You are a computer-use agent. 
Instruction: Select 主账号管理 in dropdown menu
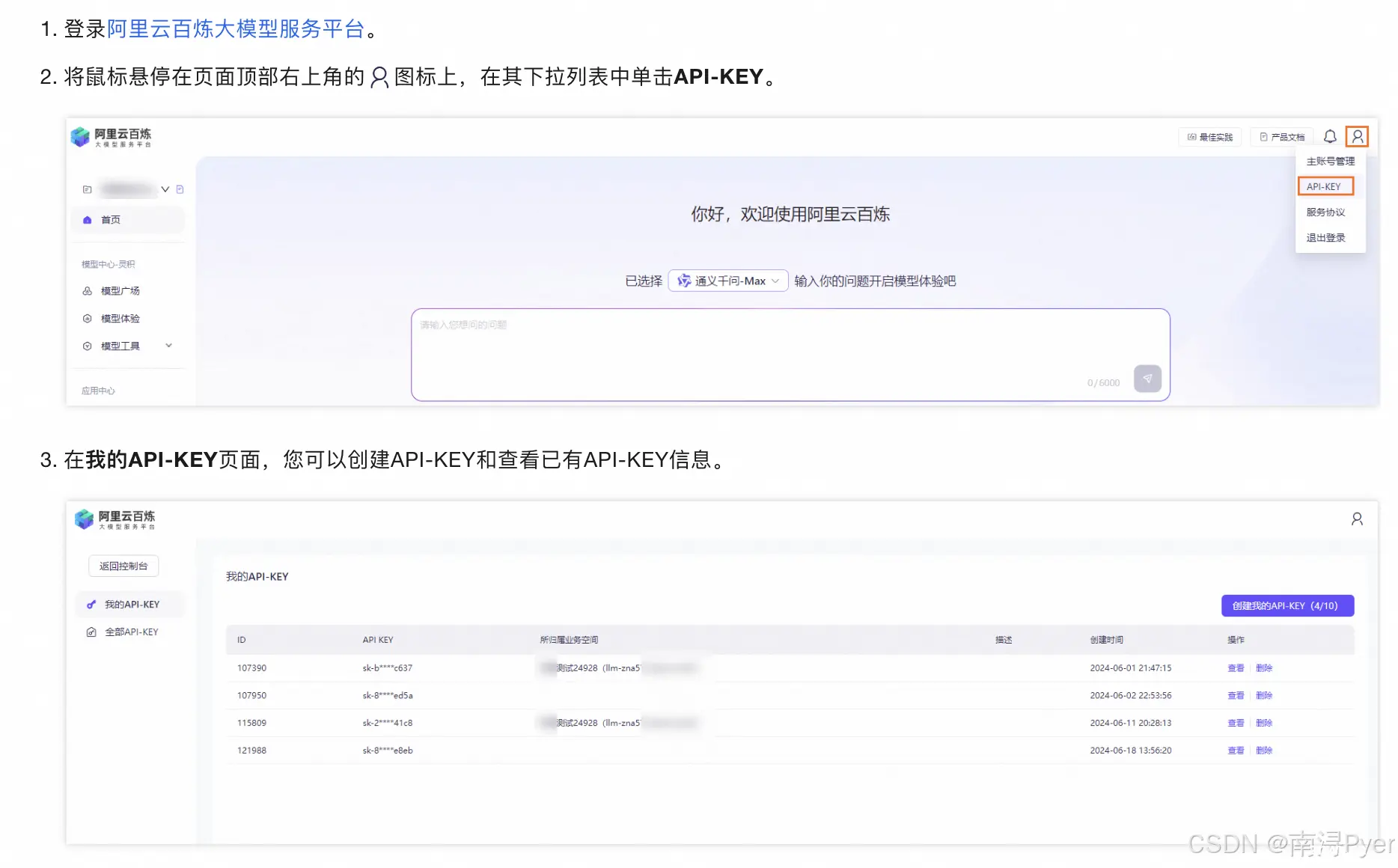coord(1330,161)
